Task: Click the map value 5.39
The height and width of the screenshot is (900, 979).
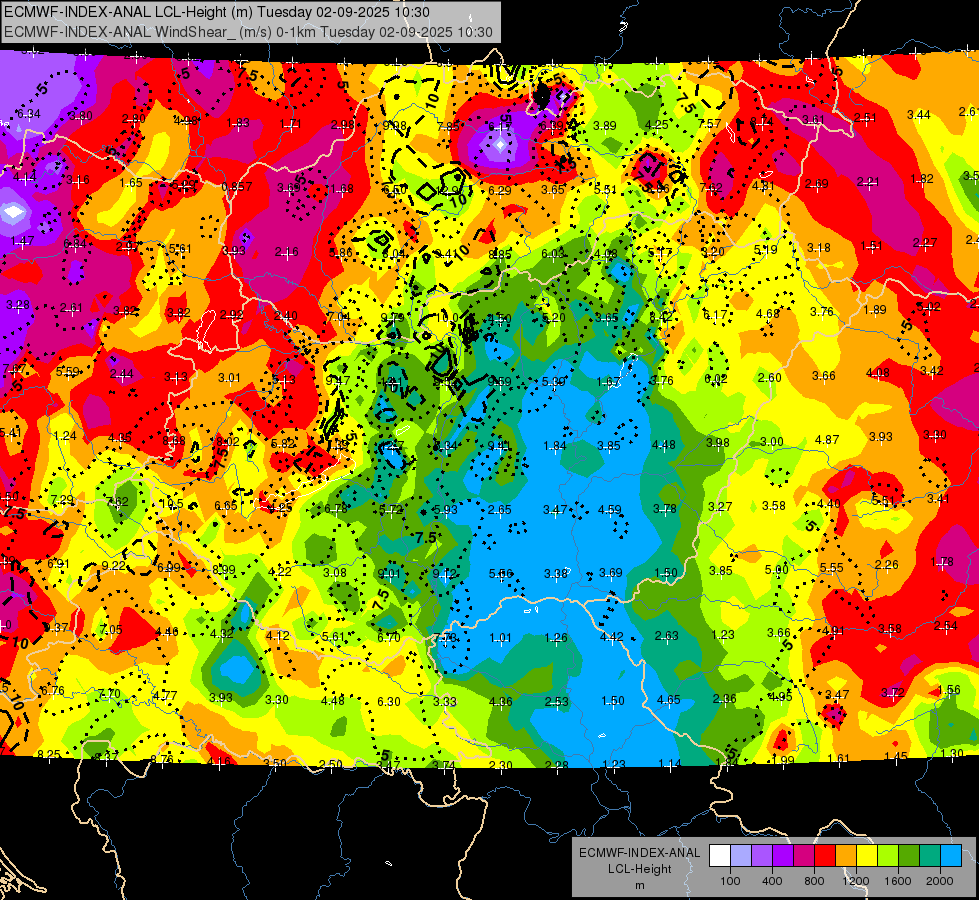Action: coord(554,382)
